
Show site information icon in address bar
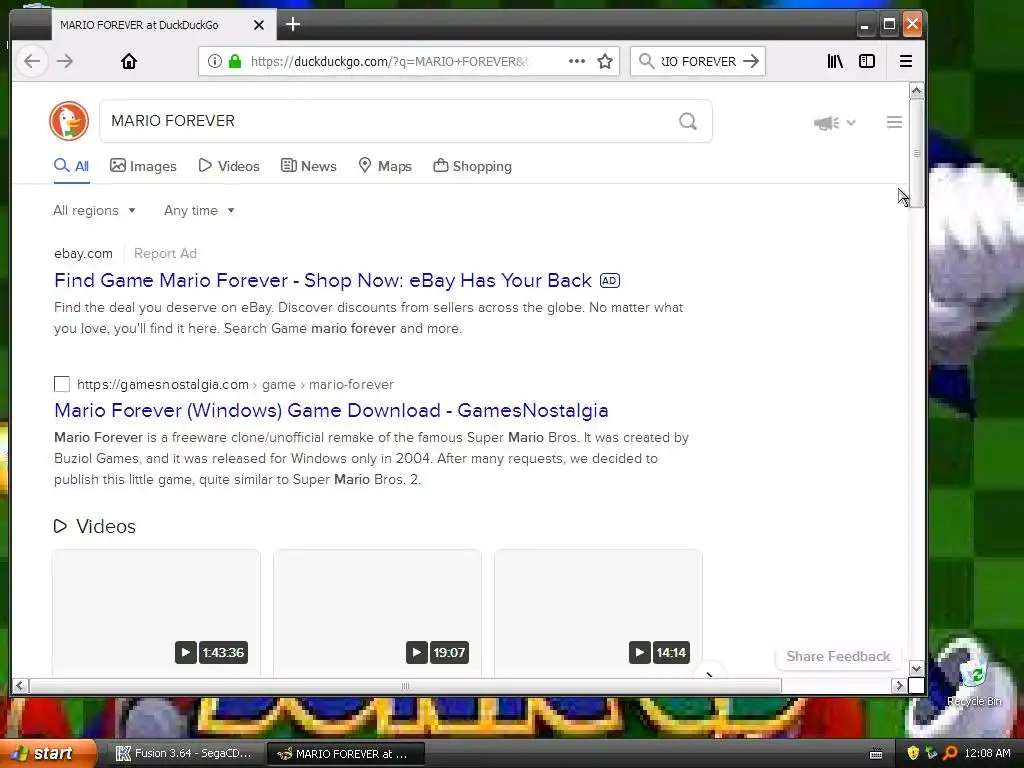point(214,61)
